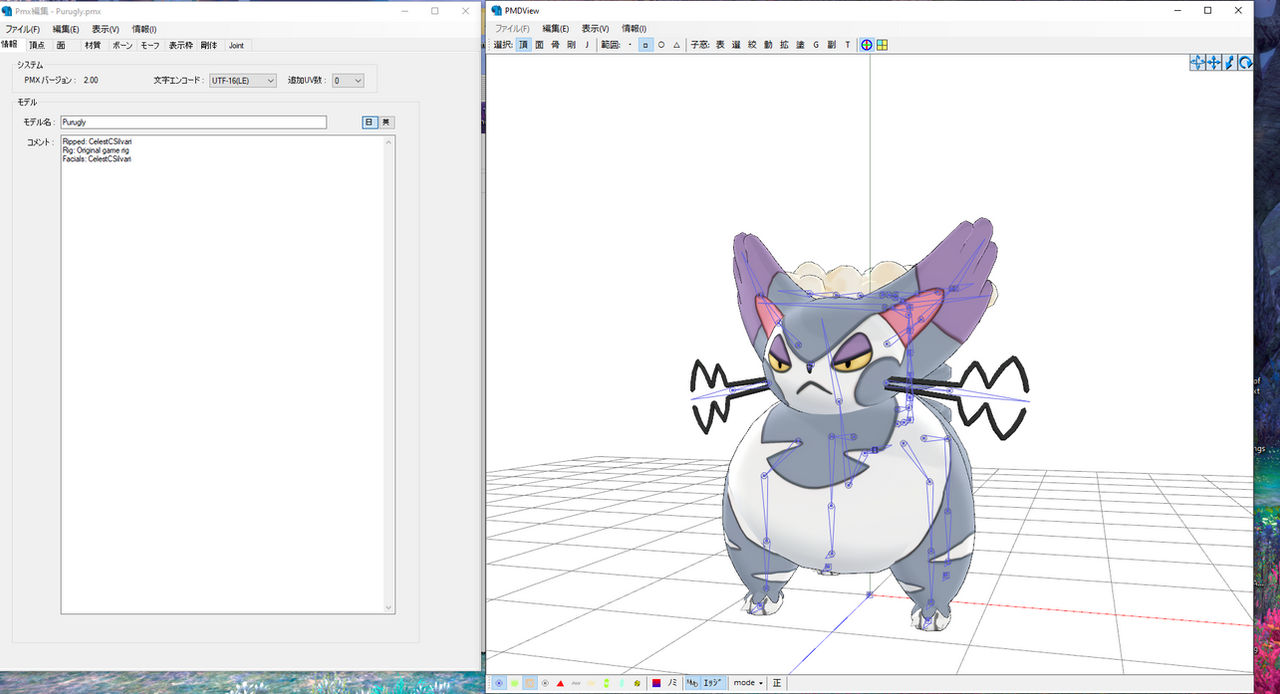The height and width of the screenshot is (694, 1280).
Task: Select bone (骨) selection mode in PMDView
Action: 556,45
